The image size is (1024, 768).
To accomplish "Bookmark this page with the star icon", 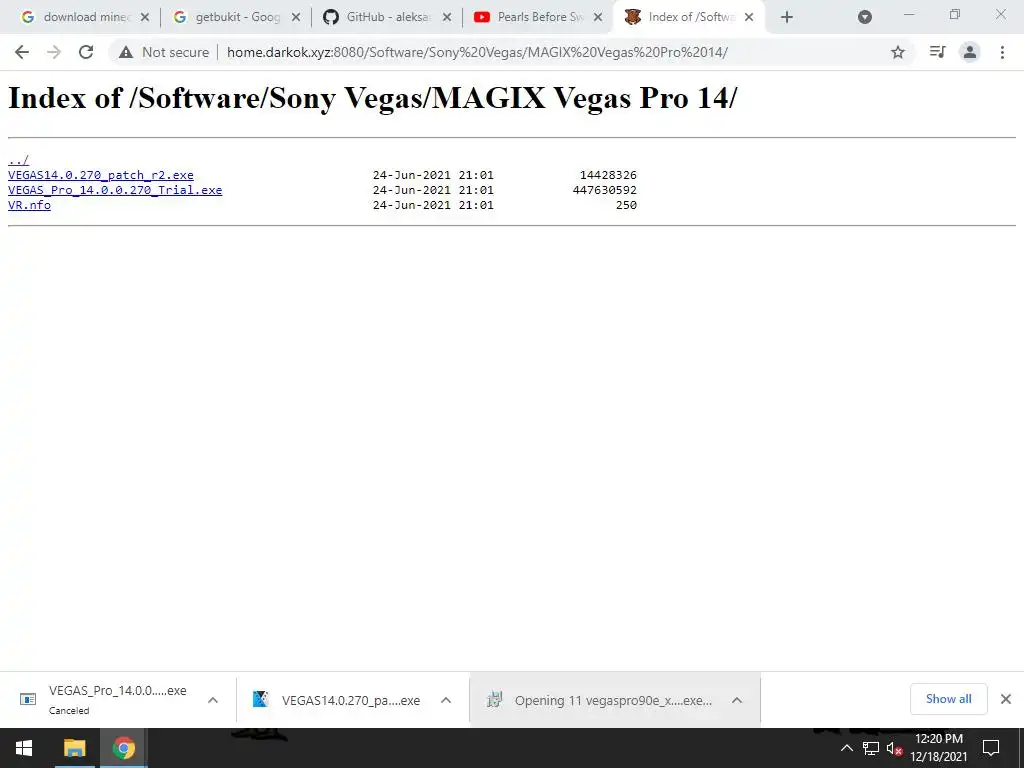I will (x=898, y=52).
